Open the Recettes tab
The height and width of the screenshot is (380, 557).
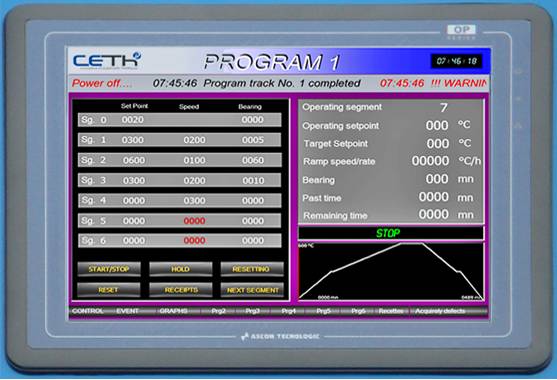[391, 311]
